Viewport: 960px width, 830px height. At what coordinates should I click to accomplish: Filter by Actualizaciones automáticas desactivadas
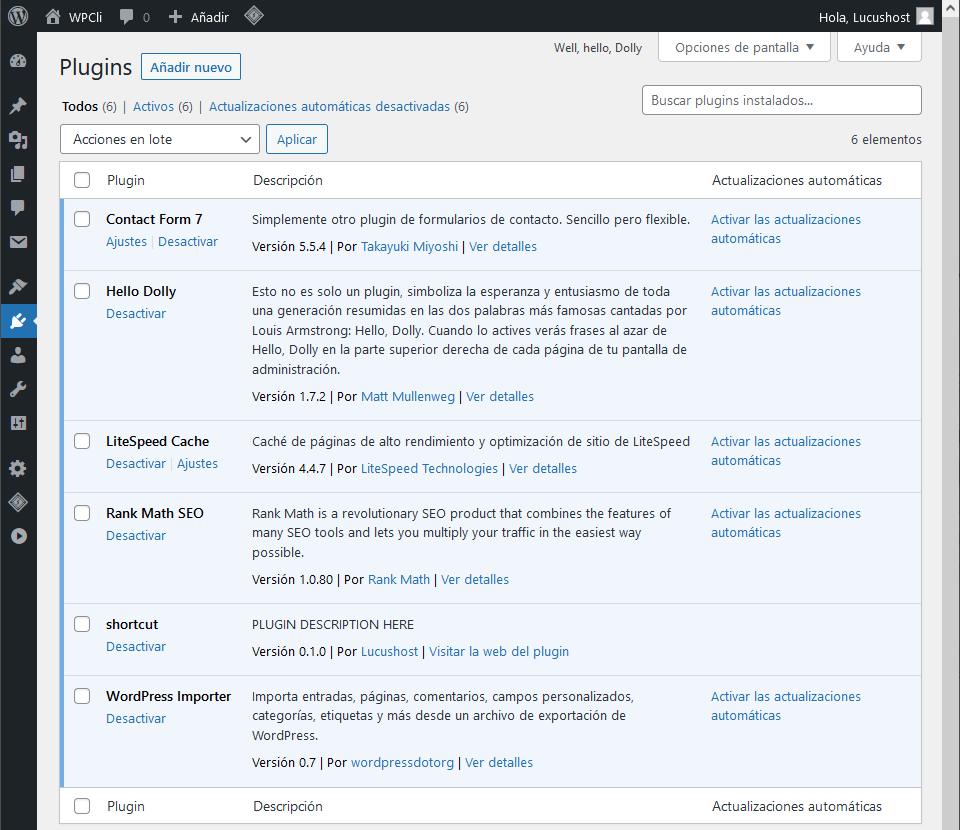coord(329,107)
